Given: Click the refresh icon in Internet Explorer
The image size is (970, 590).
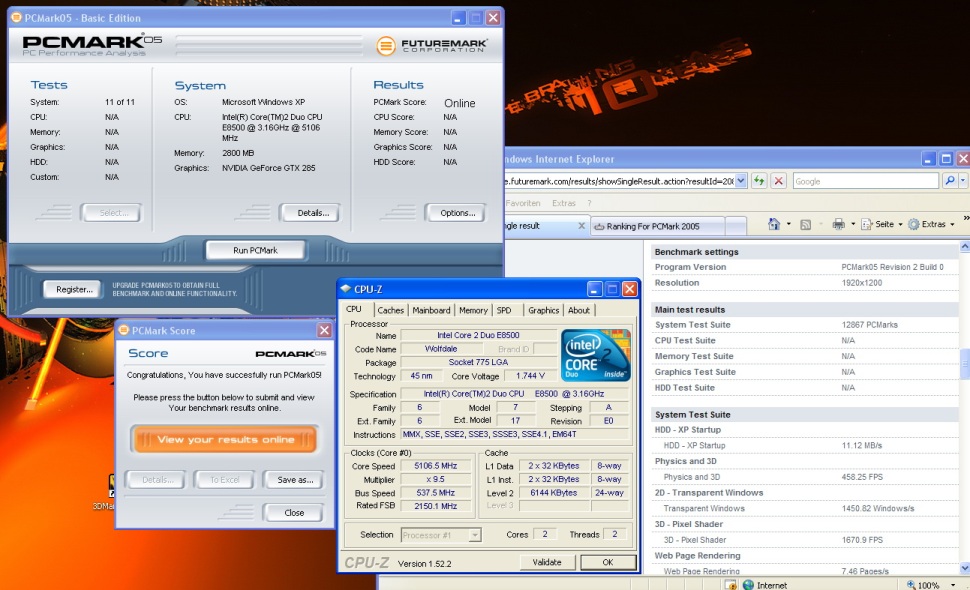Looking at the screenshot, I should click(759, 181).
